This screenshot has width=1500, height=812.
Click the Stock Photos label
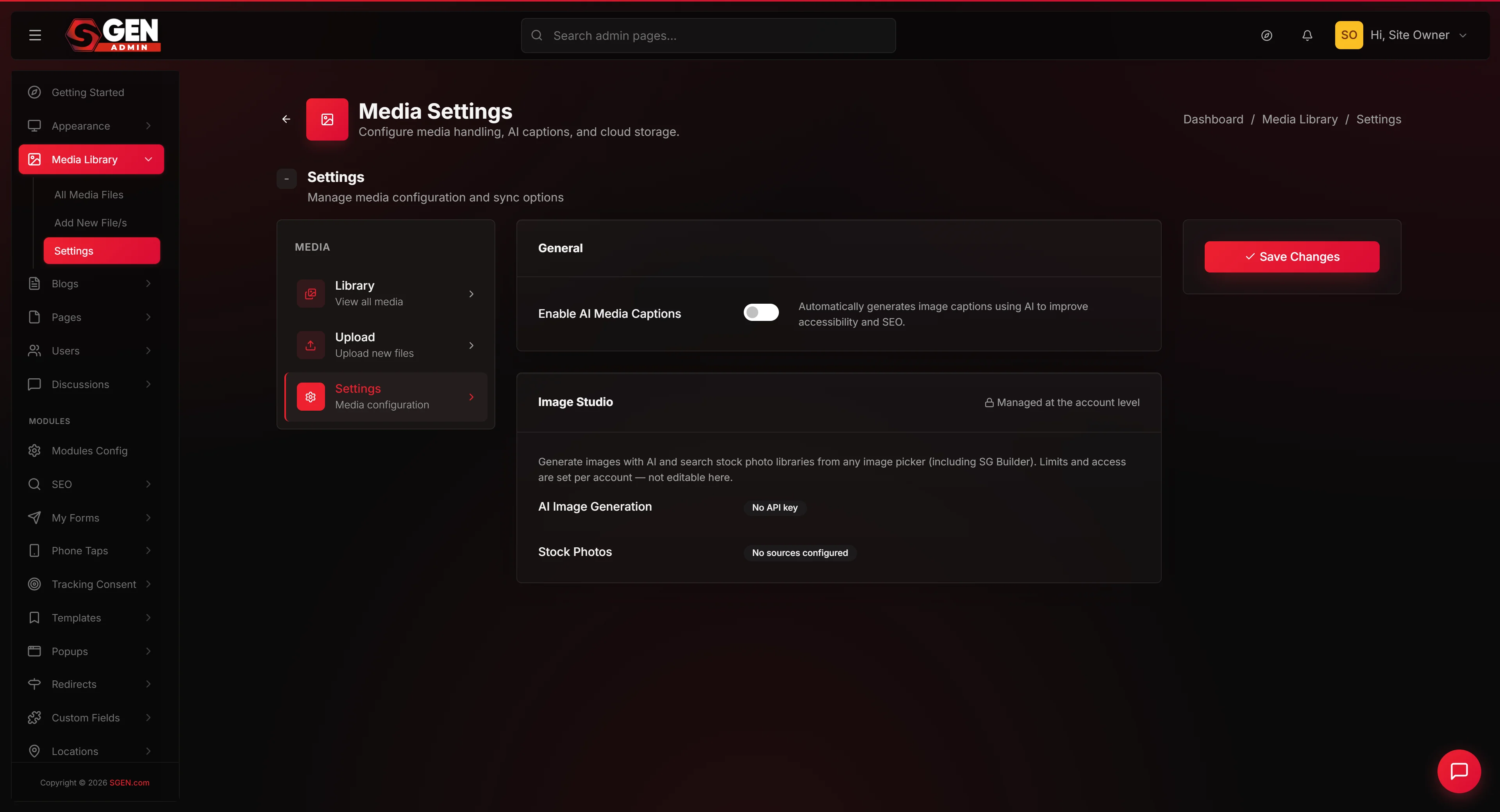pos(575,552)
